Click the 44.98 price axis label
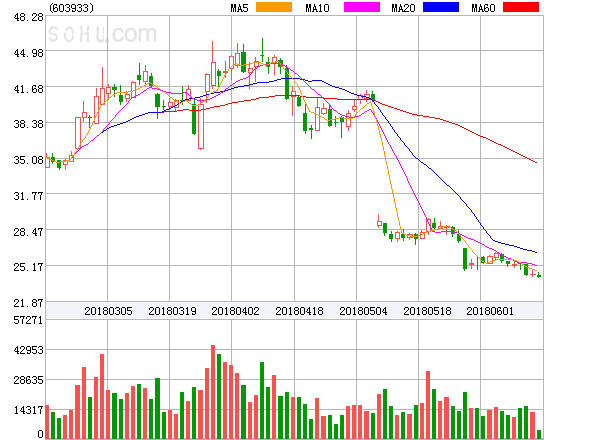The height and width of the screenshot is (440, 600). coord(28,53)
